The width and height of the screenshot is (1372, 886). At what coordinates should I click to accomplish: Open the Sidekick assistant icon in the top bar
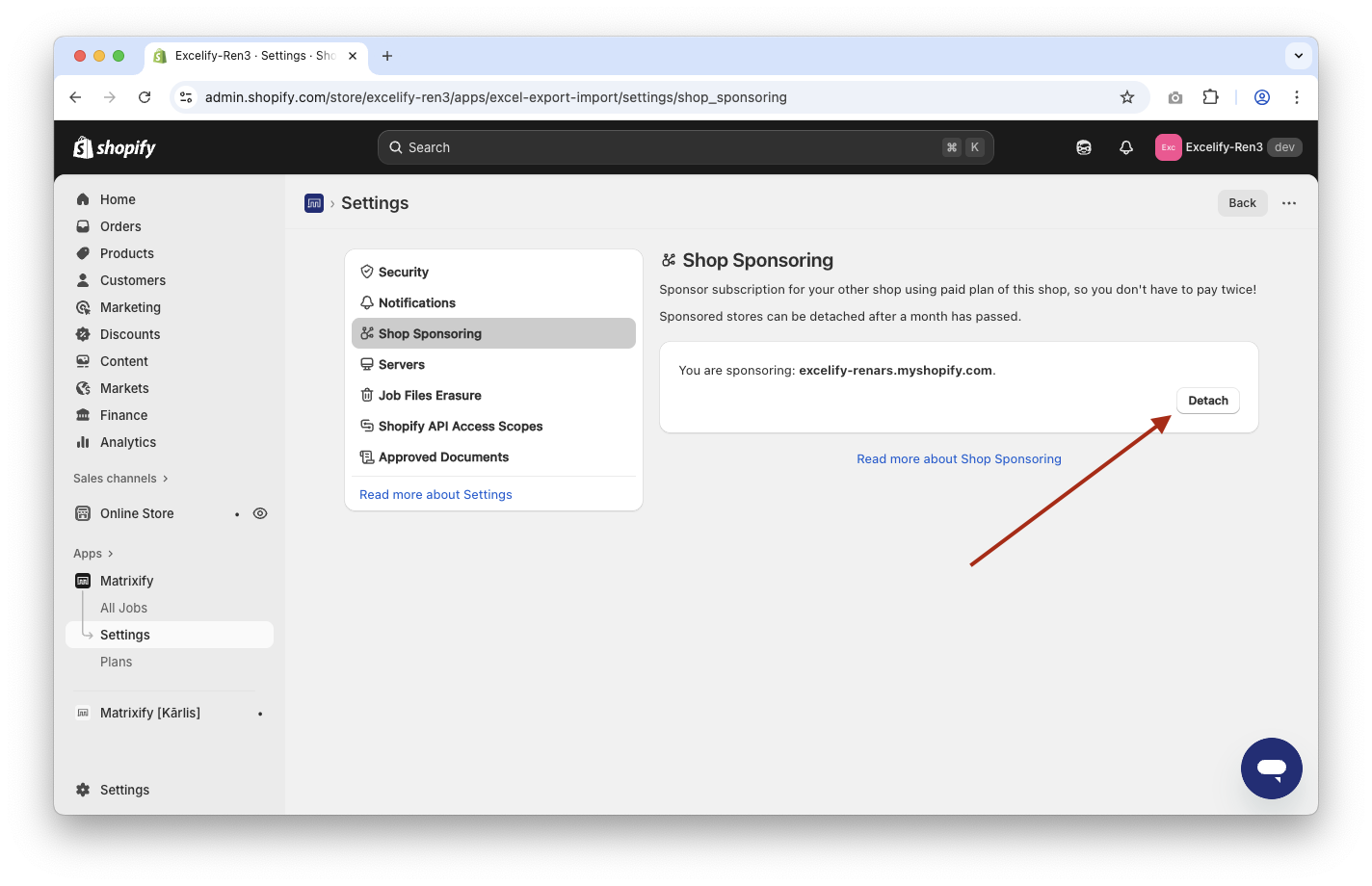(1084, 147)
